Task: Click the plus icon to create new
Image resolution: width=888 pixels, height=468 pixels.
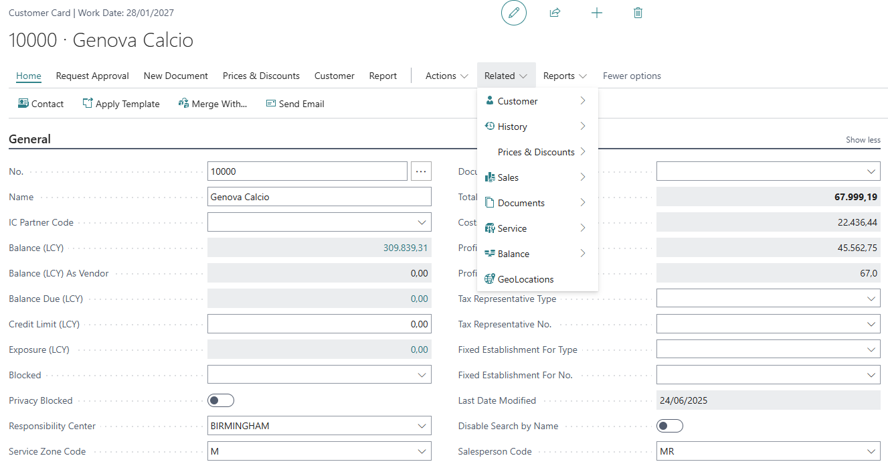Action: [x=597, y=13]
